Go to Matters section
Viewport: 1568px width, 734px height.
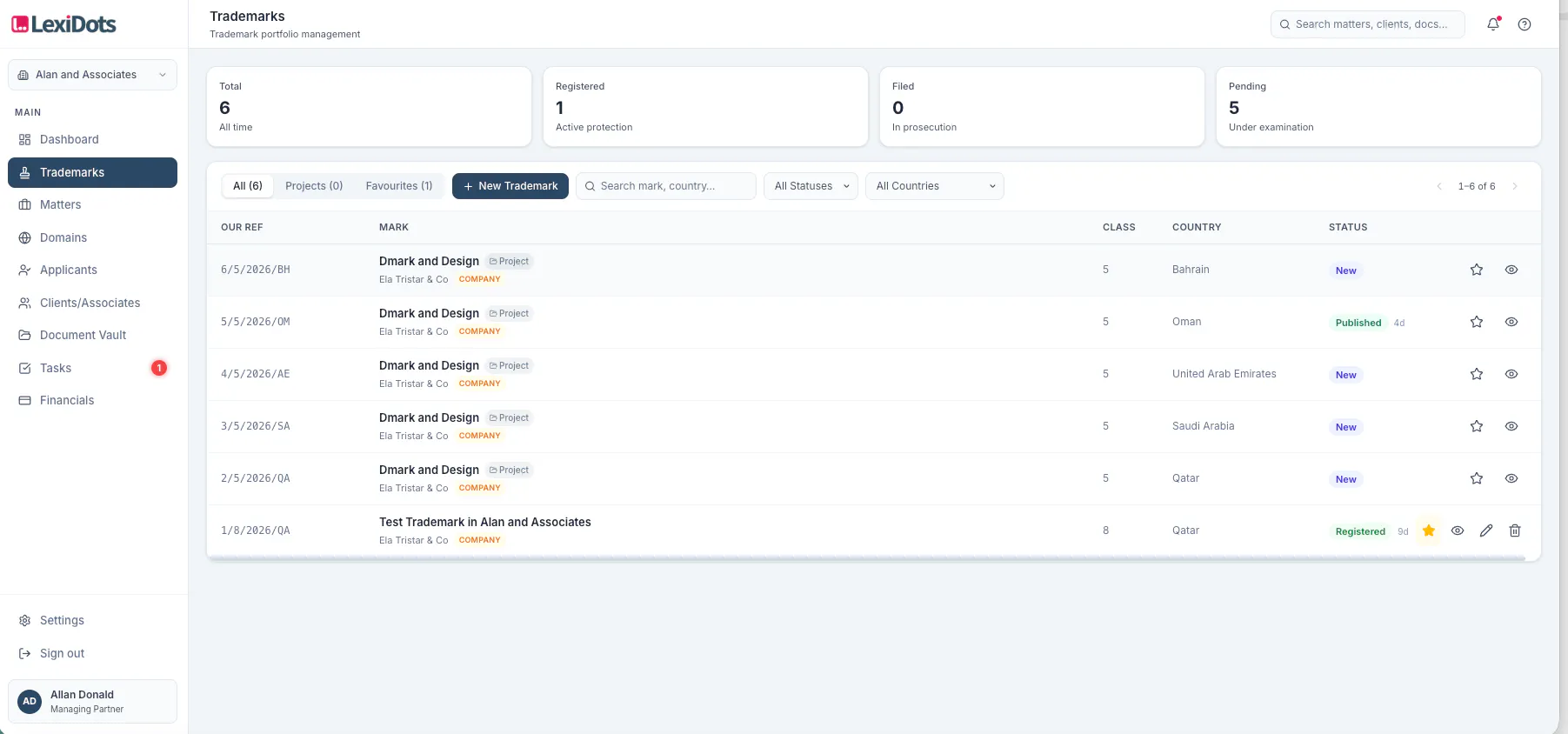[x=92, y=204]
